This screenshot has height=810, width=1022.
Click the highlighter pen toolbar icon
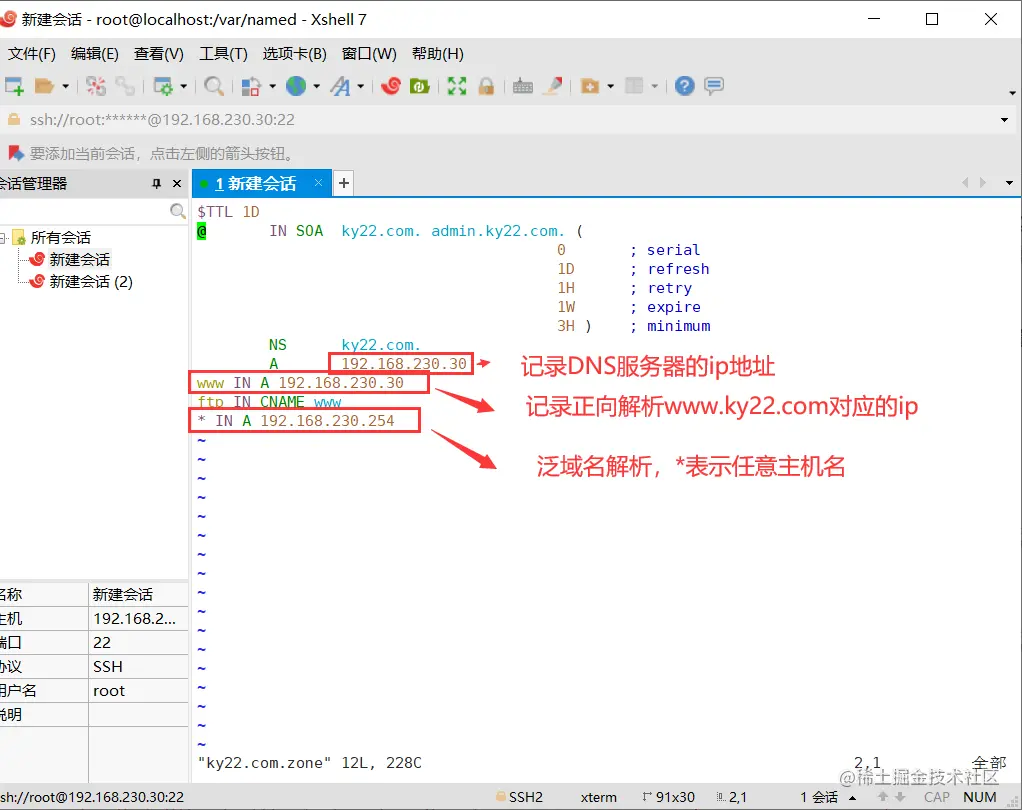tap(553, 86)
